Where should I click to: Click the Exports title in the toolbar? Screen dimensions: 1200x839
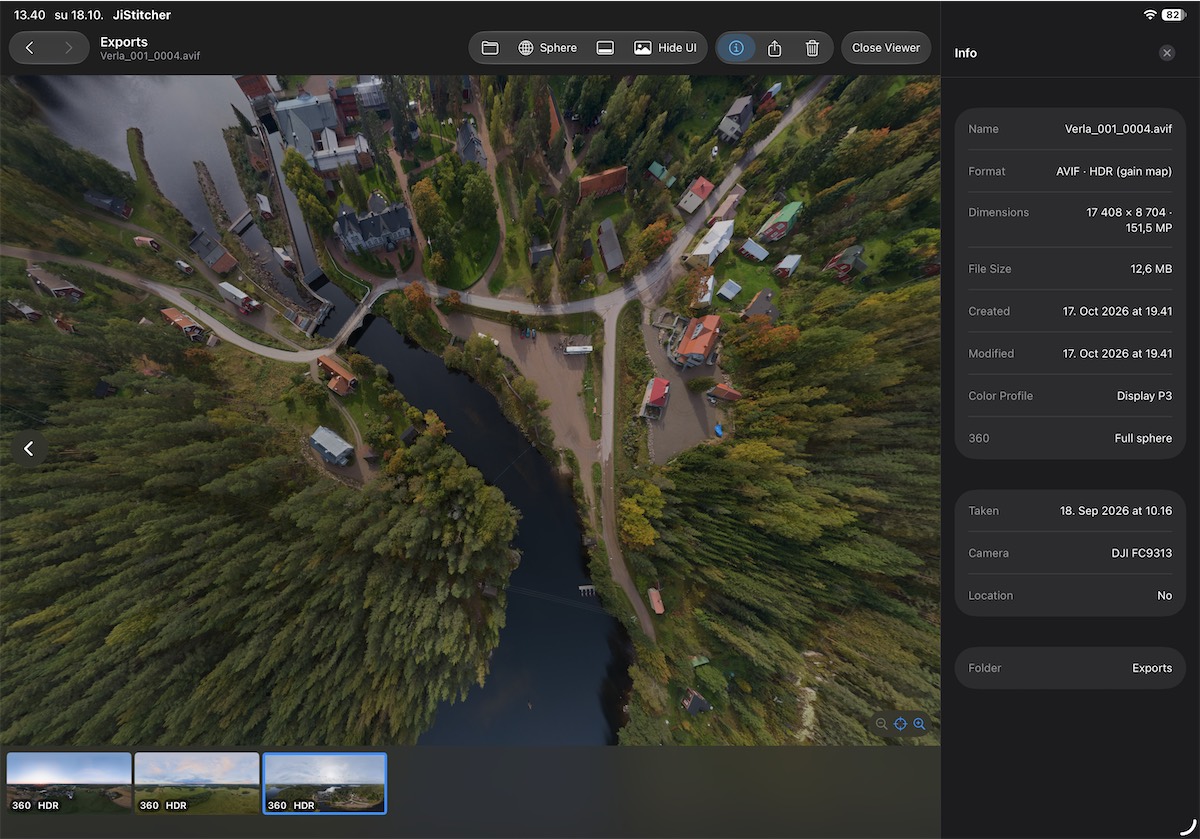point(124,42)
